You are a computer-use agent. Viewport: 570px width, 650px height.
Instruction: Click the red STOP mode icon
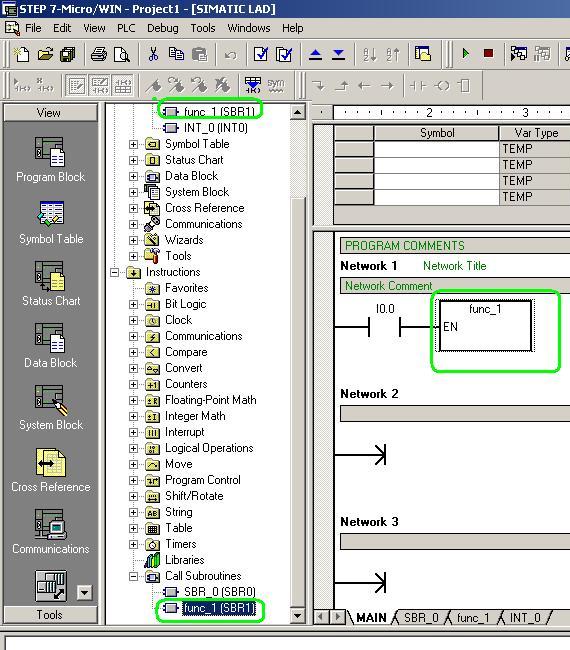488,53
